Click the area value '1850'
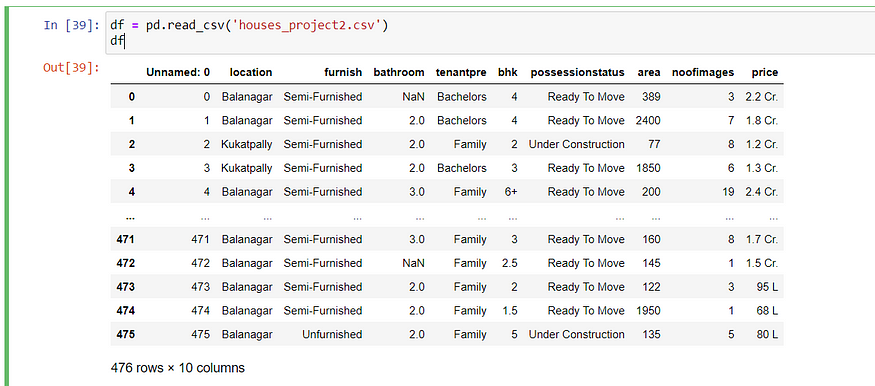Screen dimensions: 875x386 click(648, 168)
